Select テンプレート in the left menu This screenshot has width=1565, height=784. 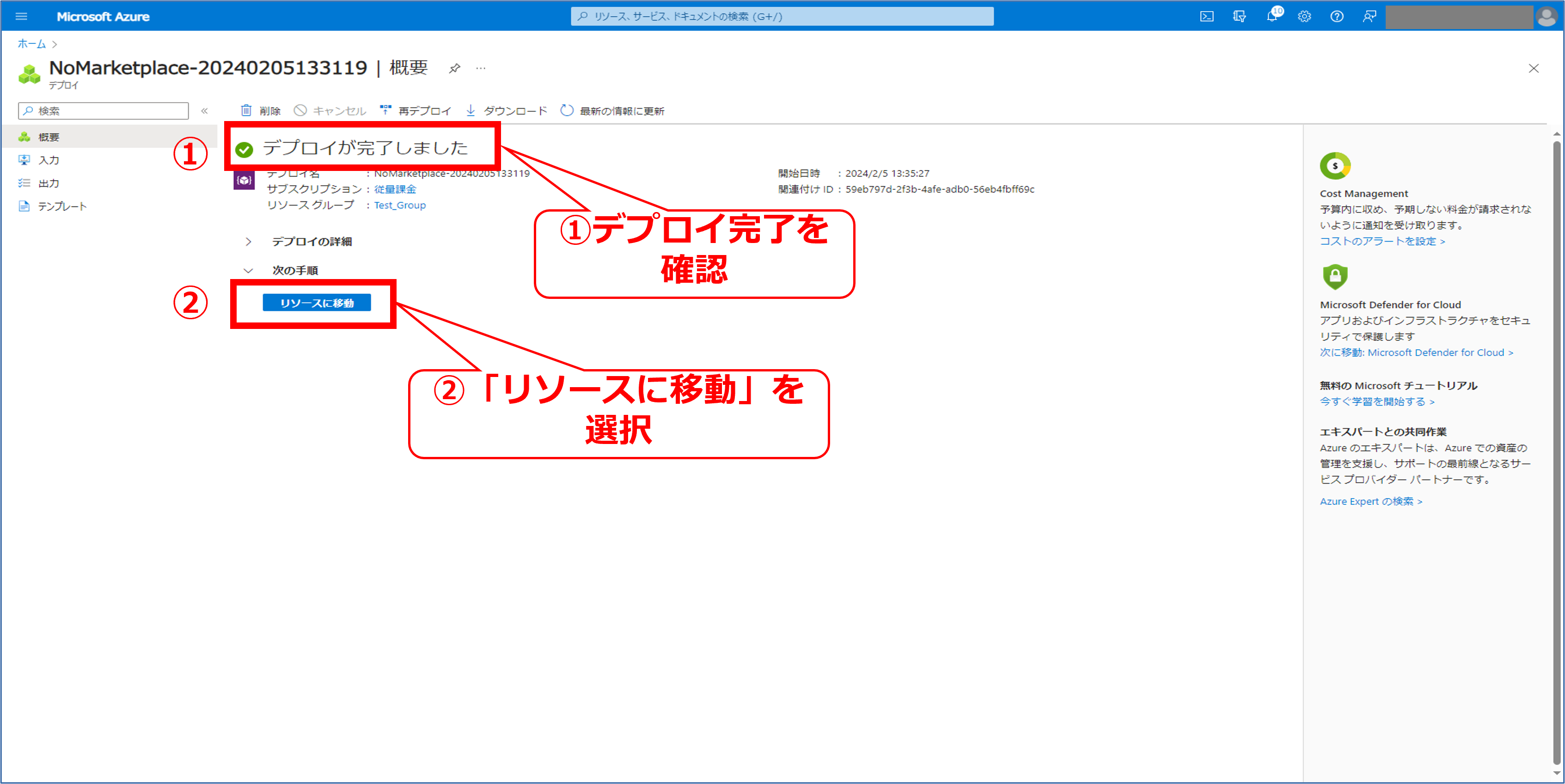62,207
